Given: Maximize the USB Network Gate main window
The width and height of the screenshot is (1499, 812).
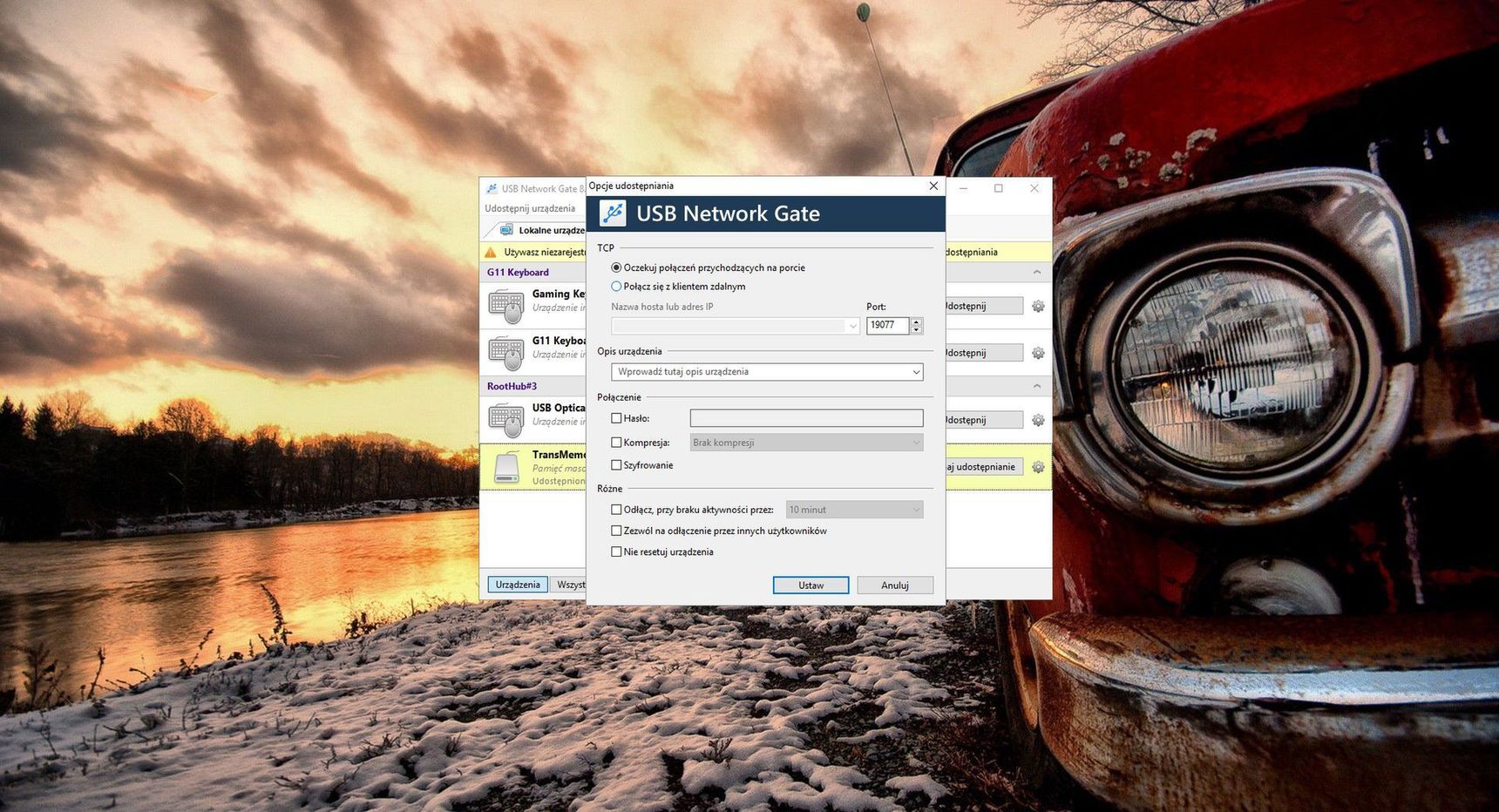Looking at the screenshot, I should click(x=999, y=188).
